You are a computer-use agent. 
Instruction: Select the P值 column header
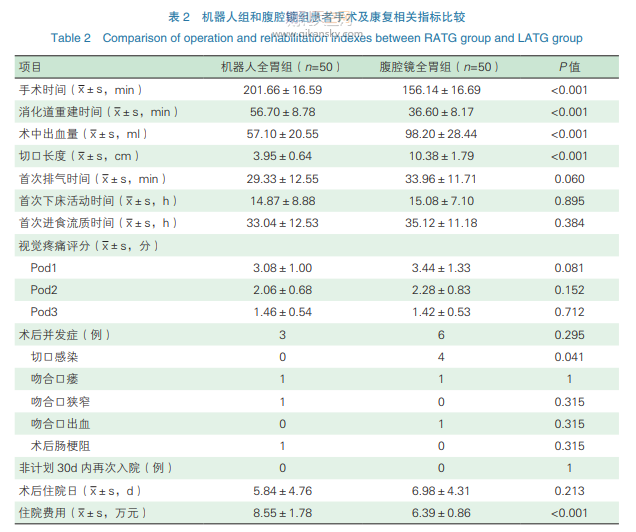pos(569,67)
